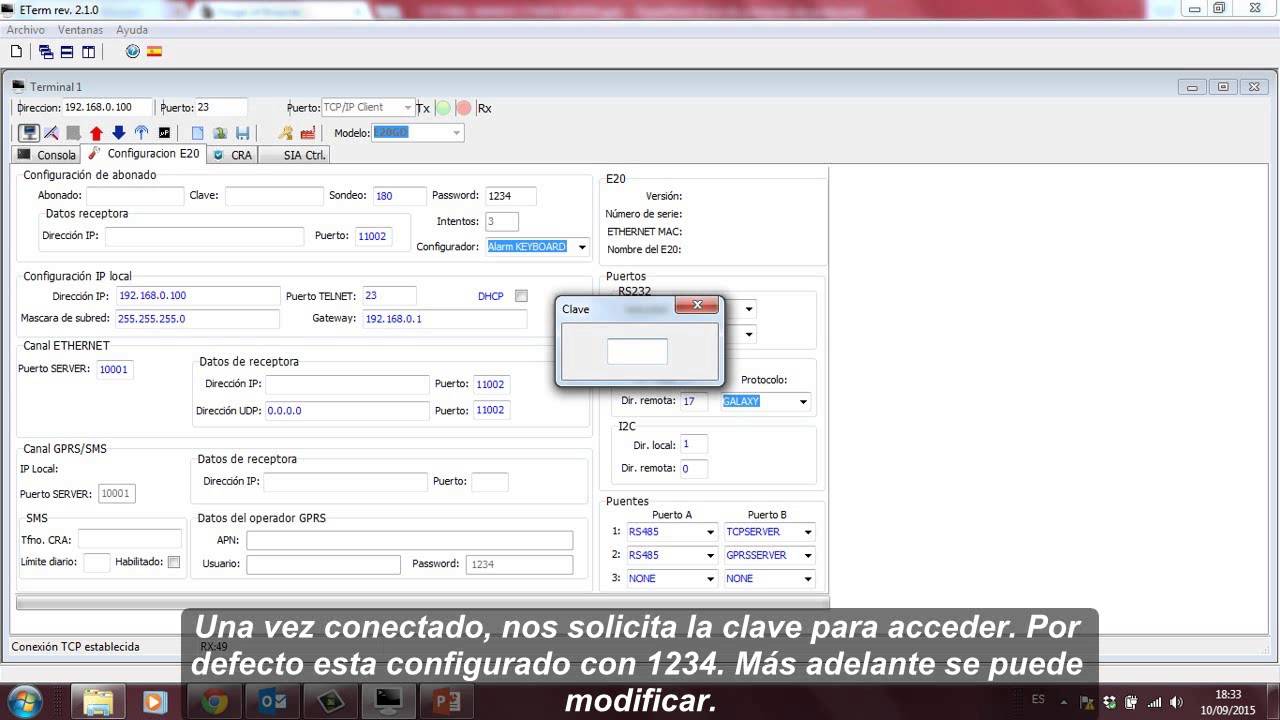Toggle the DHCP checkbox
Image resolution: width=1280 pixels, height=720 pixels.
point(521,296)
